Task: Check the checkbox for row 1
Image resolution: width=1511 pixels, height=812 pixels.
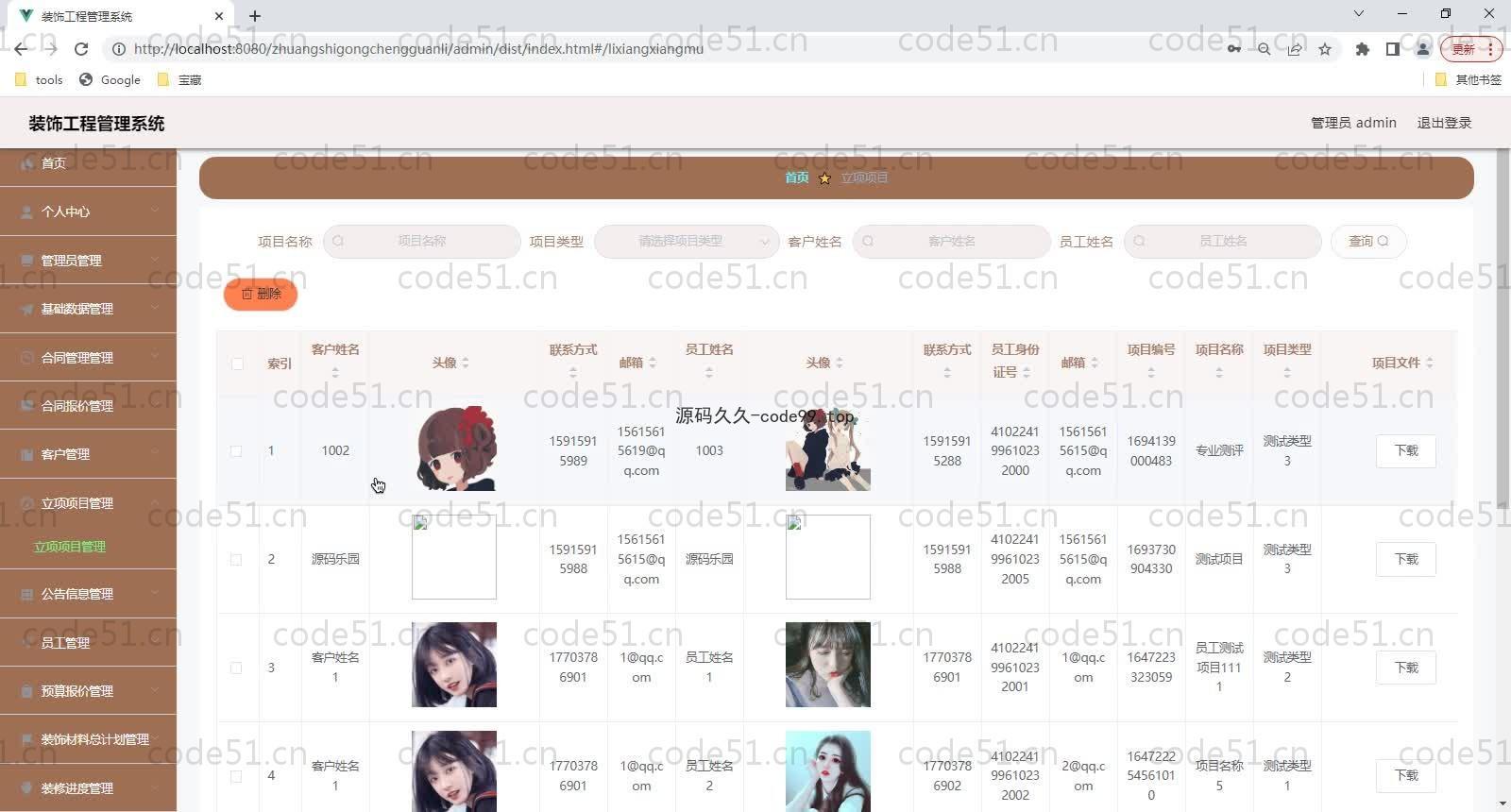Action: (236, 451)
